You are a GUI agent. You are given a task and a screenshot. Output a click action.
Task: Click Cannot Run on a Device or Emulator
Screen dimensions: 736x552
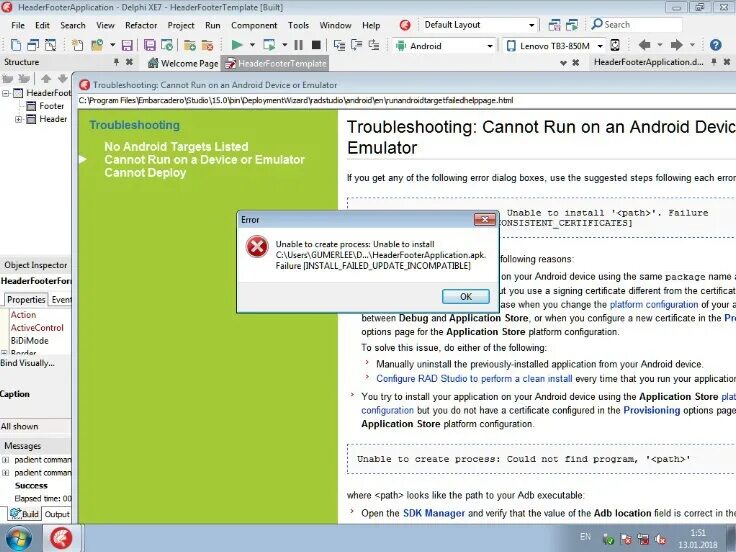(x=204, y=160)
